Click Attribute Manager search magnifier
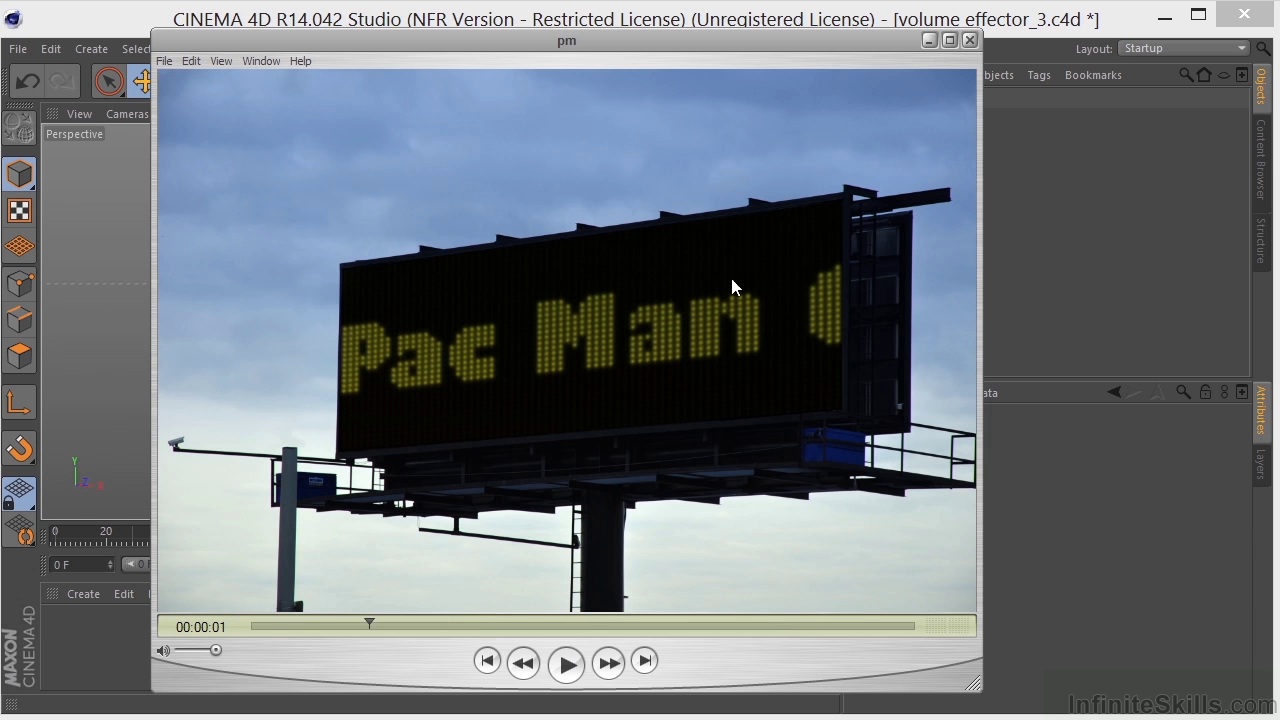The image size is (1280, 720). [x=1183, y=392]
